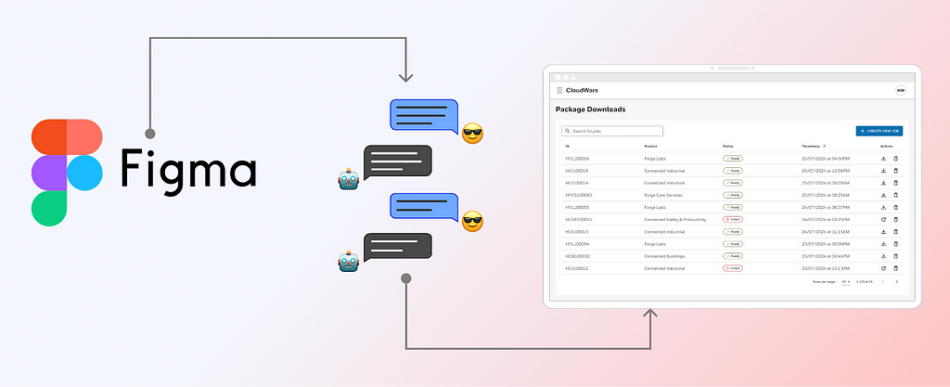Click the Create New Job button
This screenshot has height=387, width=950.
(879, 131)
